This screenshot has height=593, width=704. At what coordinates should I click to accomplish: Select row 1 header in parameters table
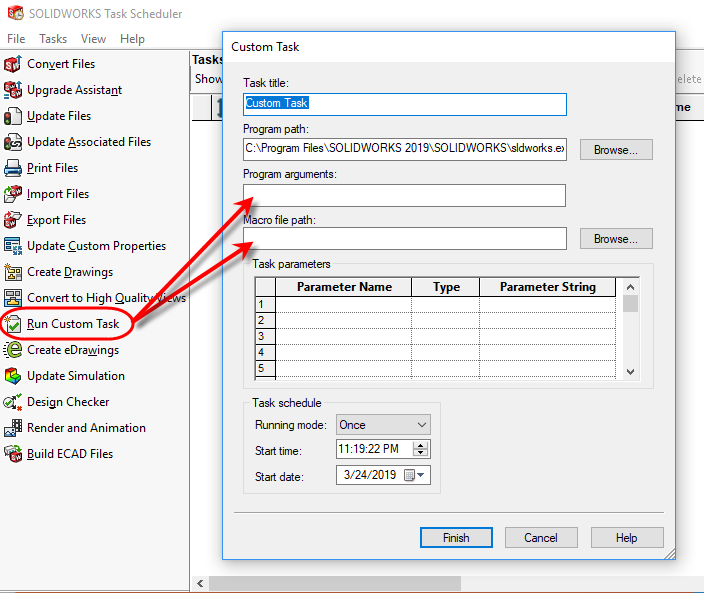click(x=265, y=304)
